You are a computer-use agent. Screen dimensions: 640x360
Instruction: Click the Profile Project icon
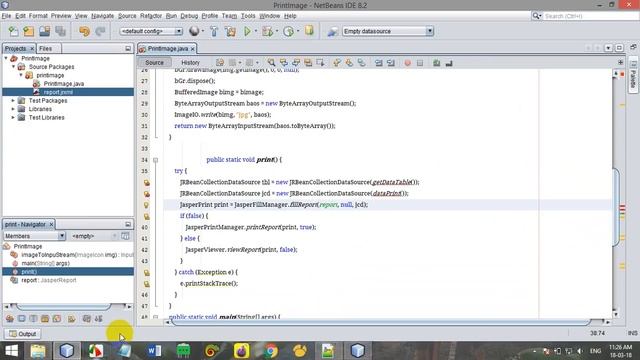pyautogui.click(x=289, y=31)
